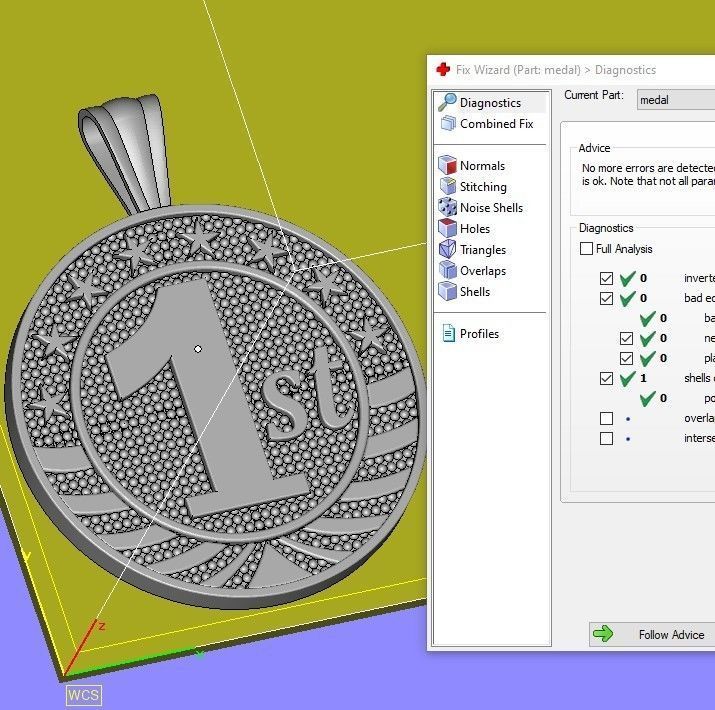Image resolution: width=715 pixels, height=710 pixels.
Task: Select the Combined Fix icon
Action: click(448, 123)
